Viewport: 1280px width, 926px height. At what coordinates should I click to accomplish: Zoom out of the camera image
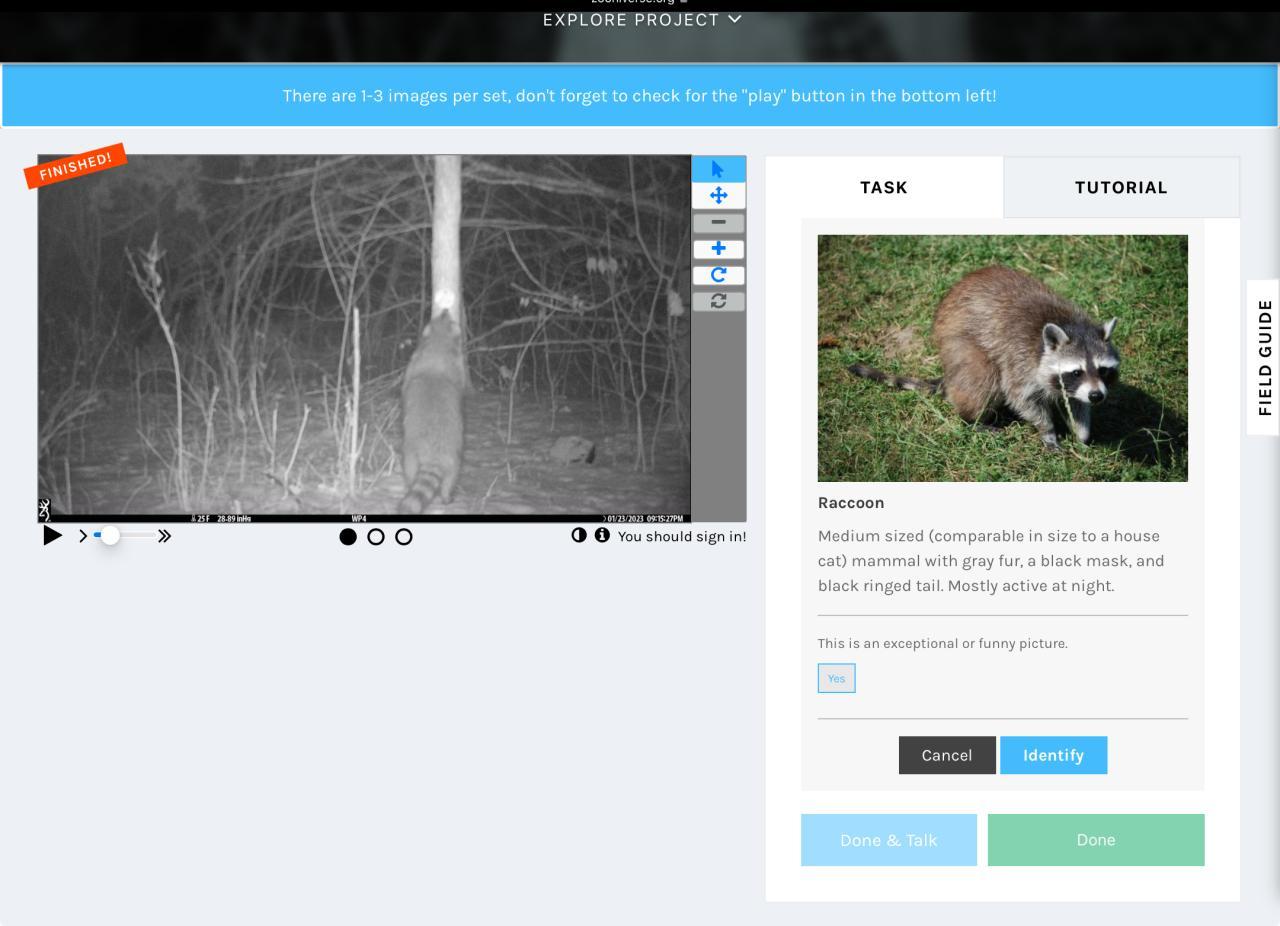(718, 222)
